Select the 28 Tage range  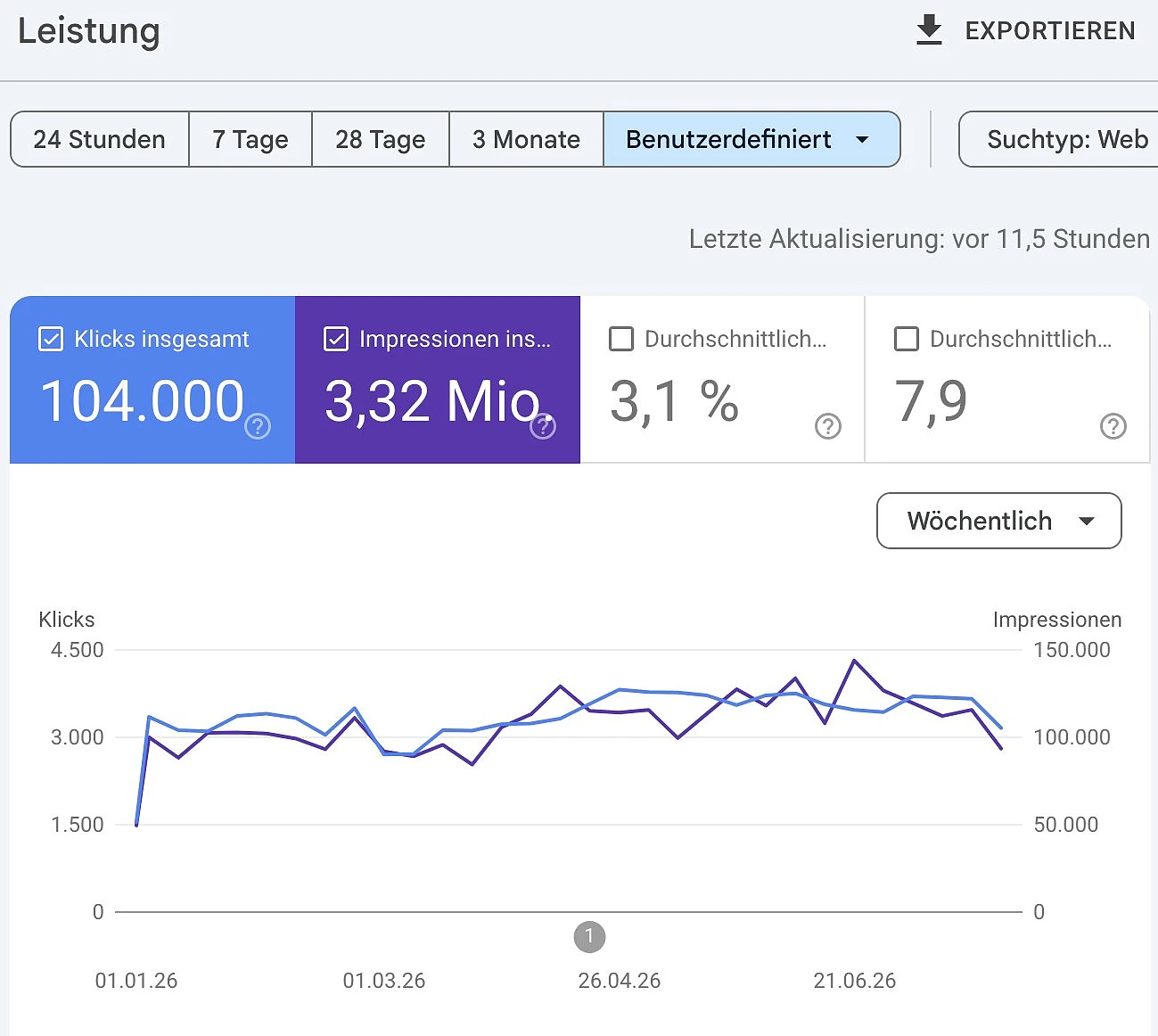381,139
